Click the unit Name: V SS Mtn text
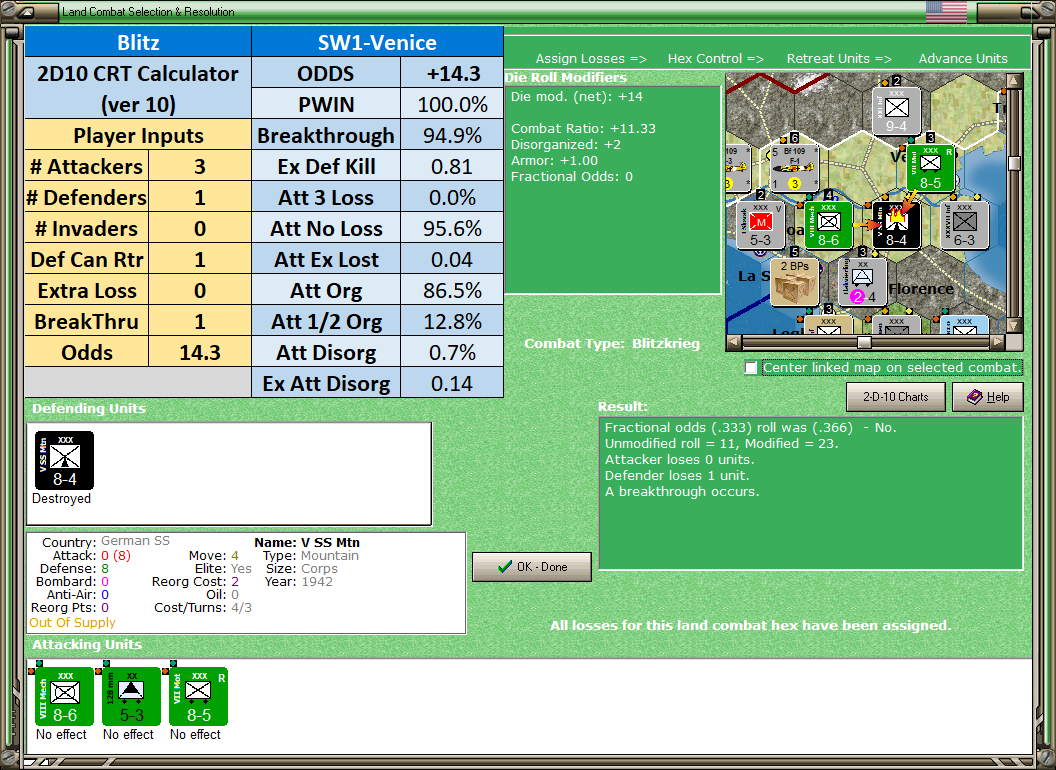The image size is (1056, 770). [x=306, y=542]
